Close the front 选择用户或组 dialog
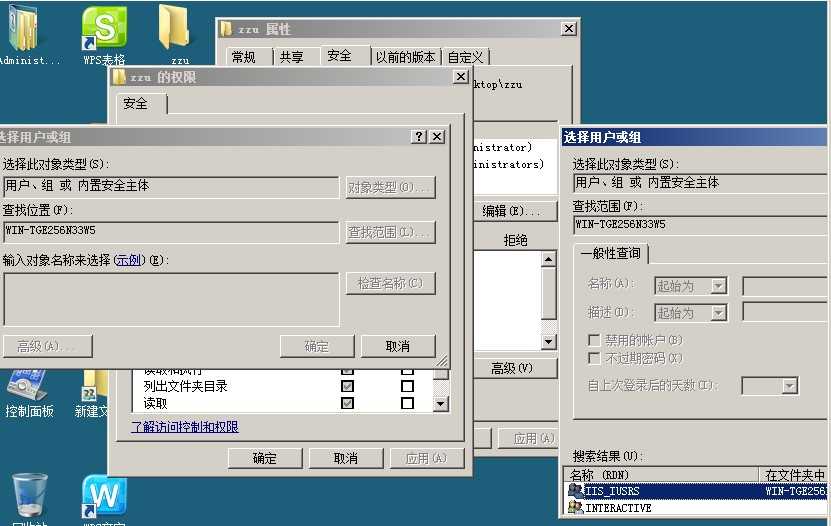Viewport: 831px width, 526px height. (x=437, y=137)
